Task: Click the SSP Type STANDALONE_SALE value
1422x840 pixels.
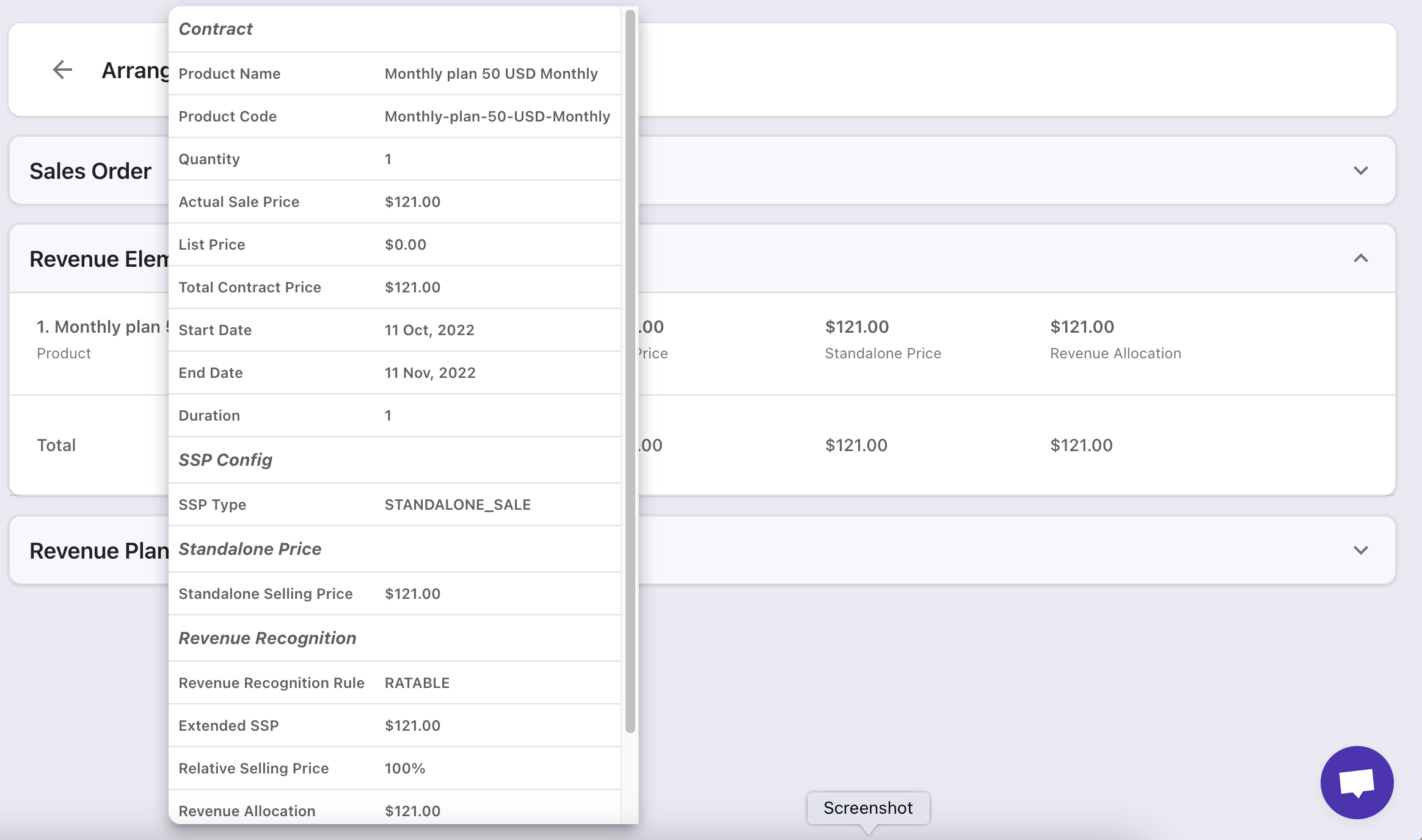Action: [x=458, y=505]
